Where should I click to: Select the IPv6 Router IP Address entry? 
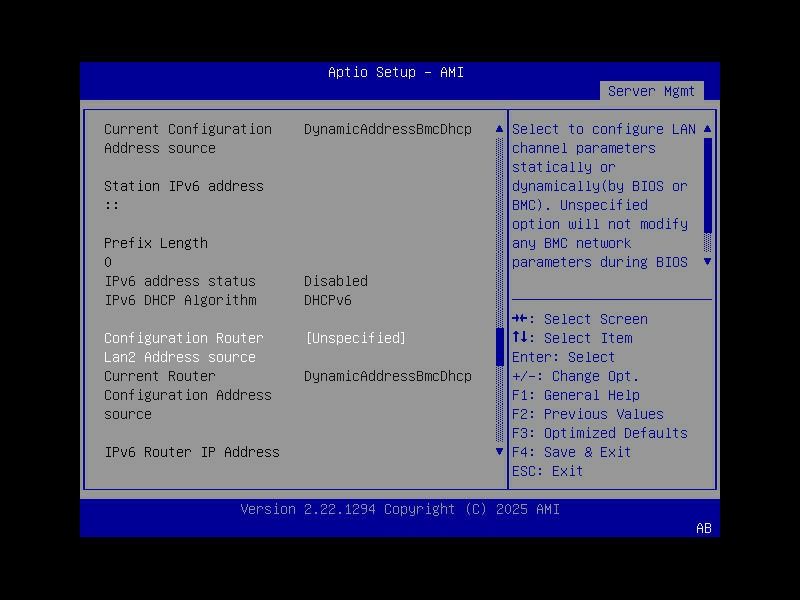click(x=192, y=452)
